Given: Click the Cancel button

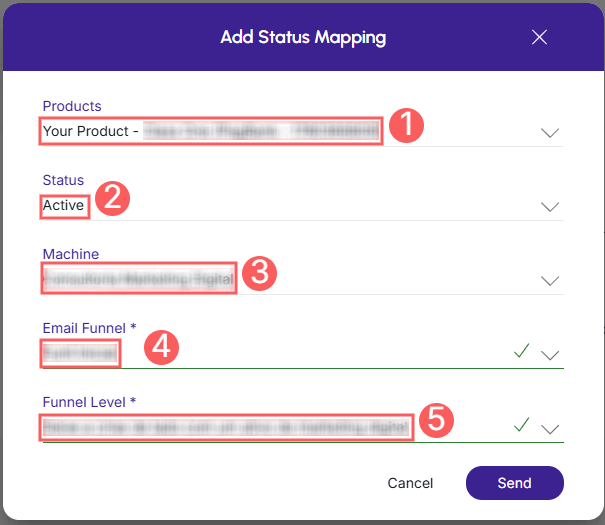Looking at the screenshot, I should coord(410,483).
